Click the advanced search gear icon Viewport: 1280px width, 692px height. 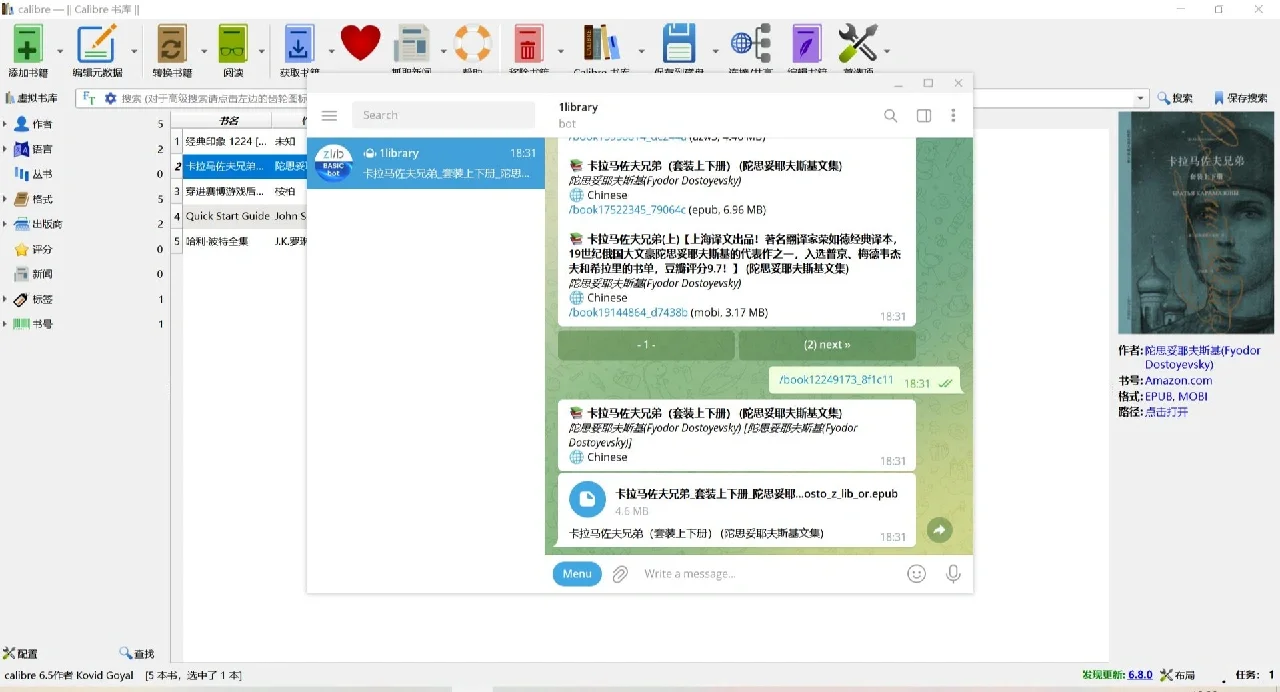[x=110, y=98]
